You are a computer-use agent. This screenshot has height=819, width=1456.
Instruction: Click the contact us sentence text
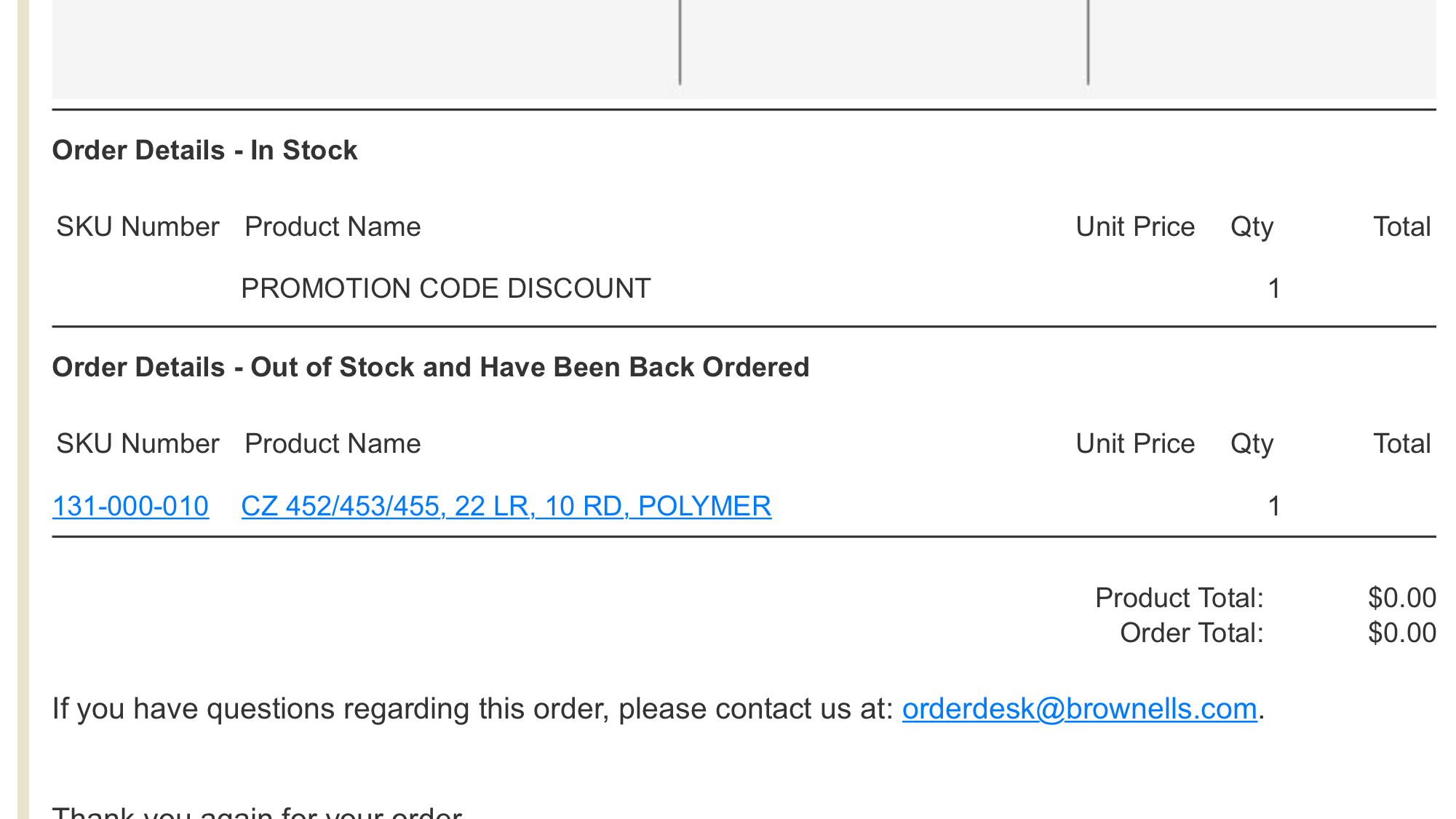click(473, 708)
